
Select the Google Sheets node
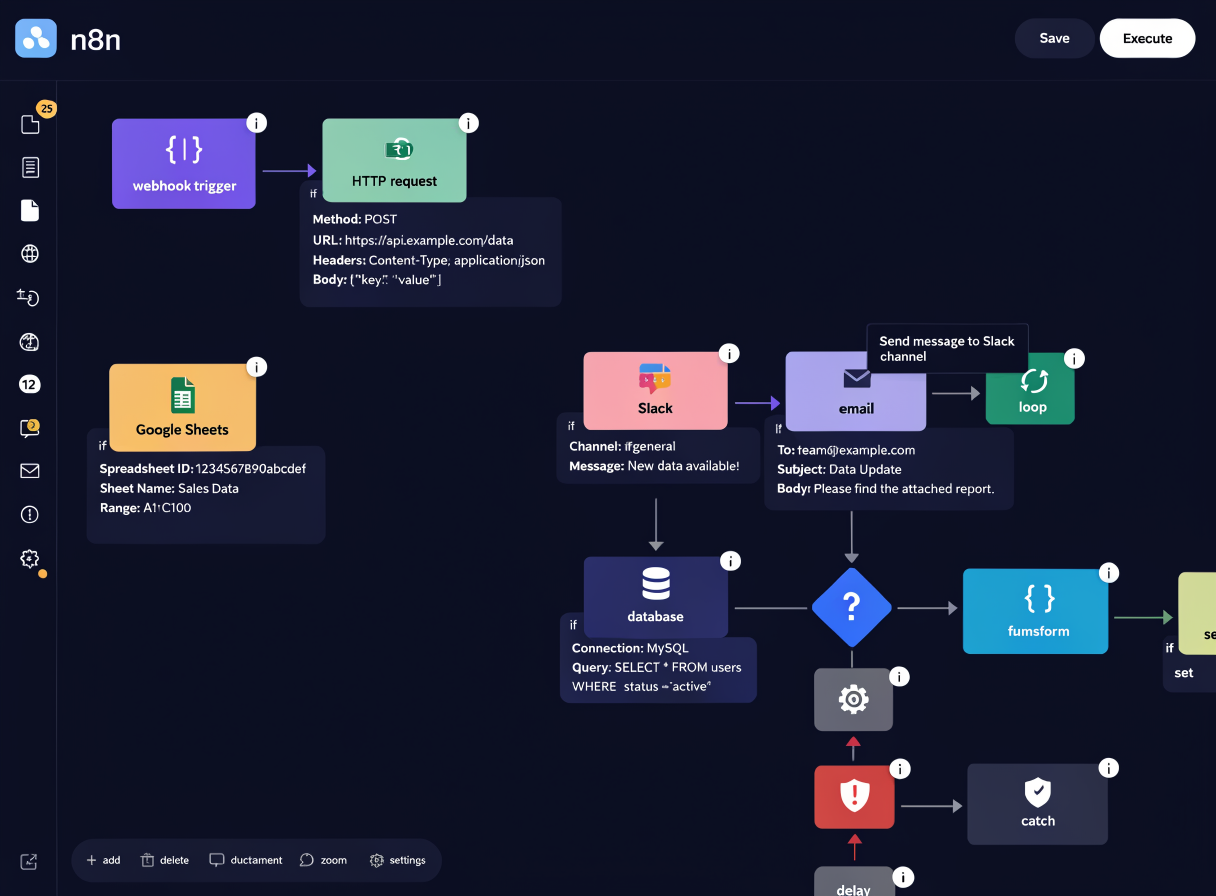click(x=182, y=407)
